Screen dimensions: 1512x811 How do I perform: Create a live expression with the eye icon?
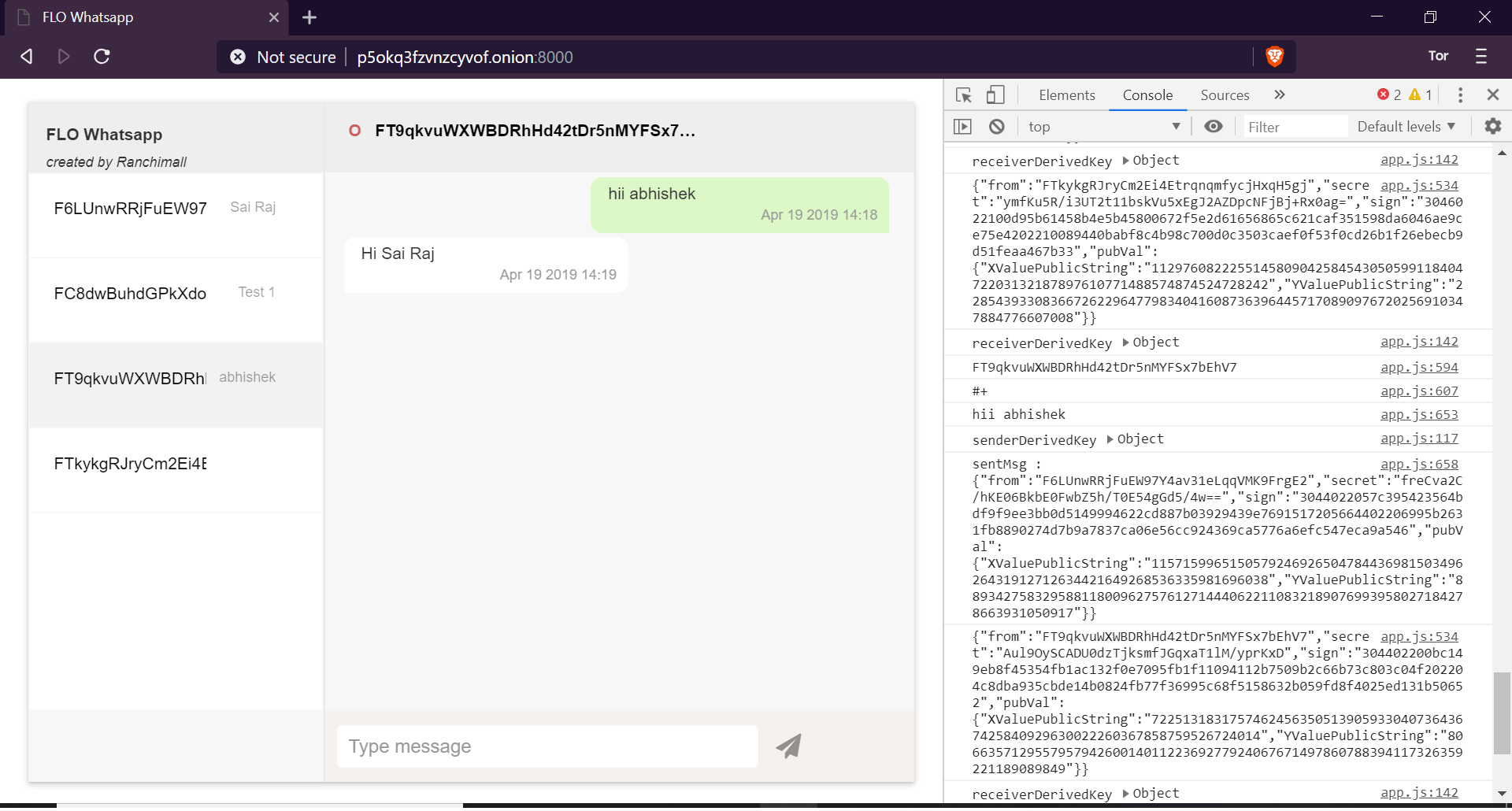click(1213, 126)
